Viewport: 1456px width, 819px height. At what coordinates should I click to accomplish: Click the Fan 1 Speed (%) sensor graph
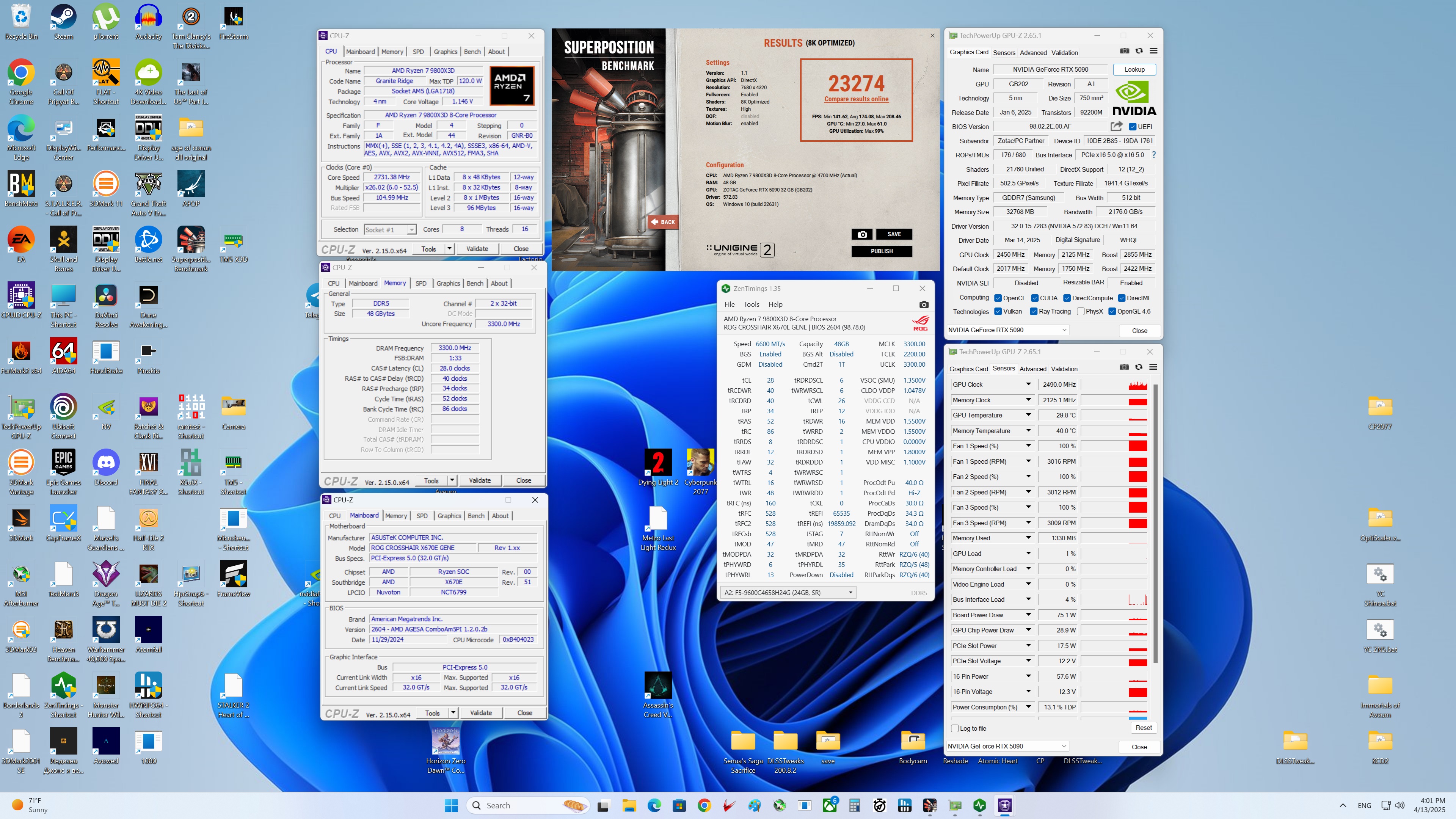pyautogui.click(x=1115, y=446)
